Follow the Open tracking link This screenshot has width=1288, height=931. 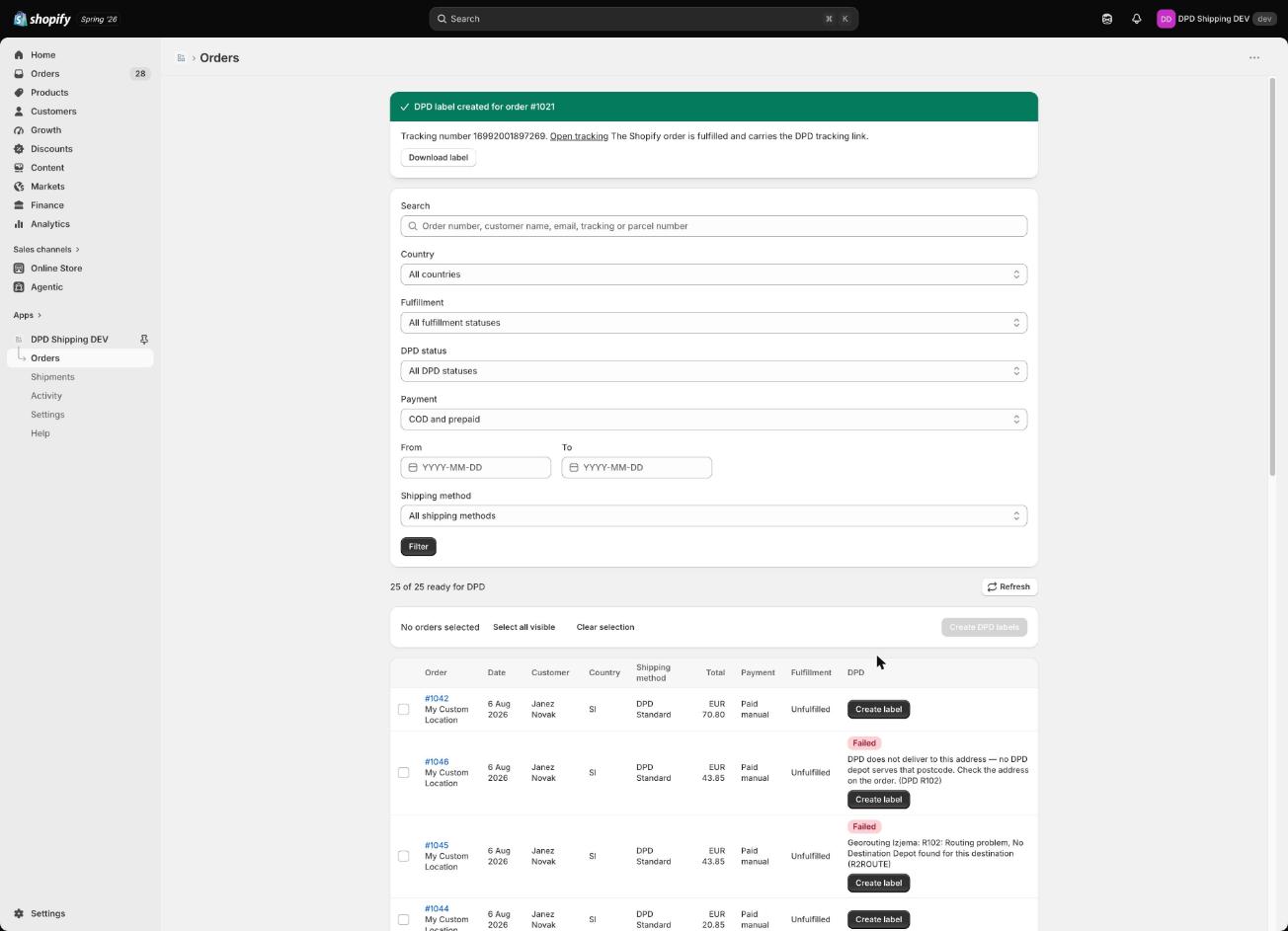(579, 136)
